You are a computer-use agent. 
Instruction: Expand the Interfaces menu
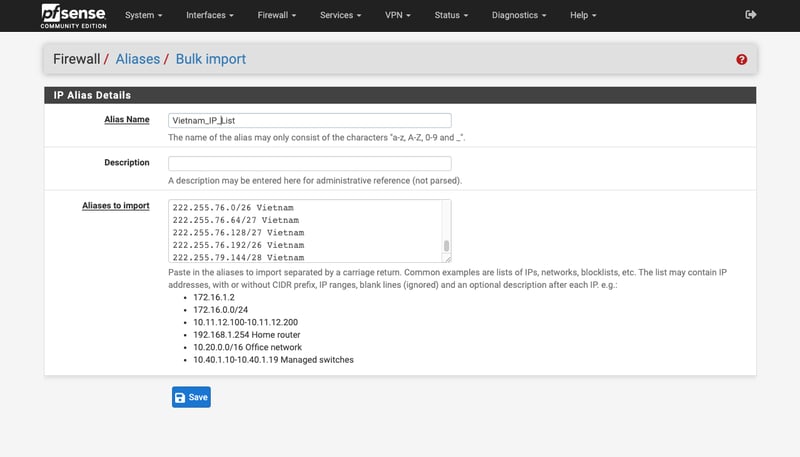click(x=211, y=16)
